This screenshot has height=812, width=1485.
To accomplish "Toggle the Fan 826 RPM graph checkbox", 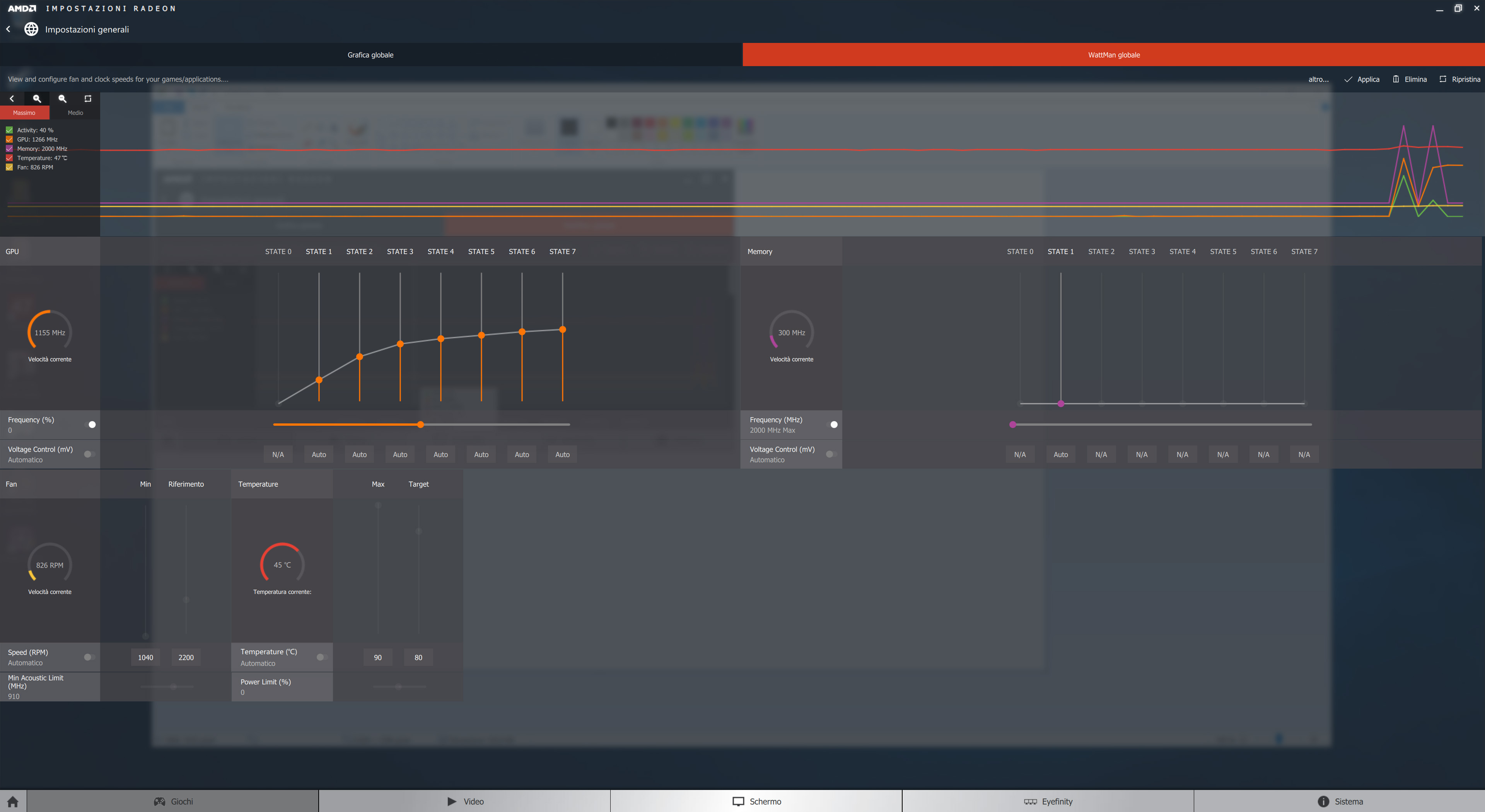I will [x=9, y=167].
